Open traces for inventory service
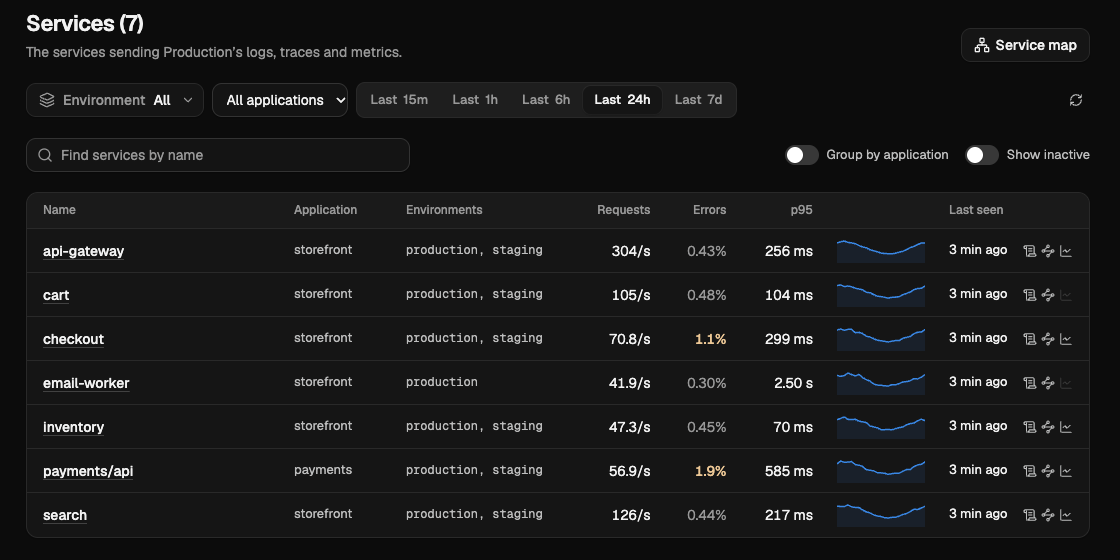The width and height of the screenshot is (1120, 560). [x=1048, y=427]
